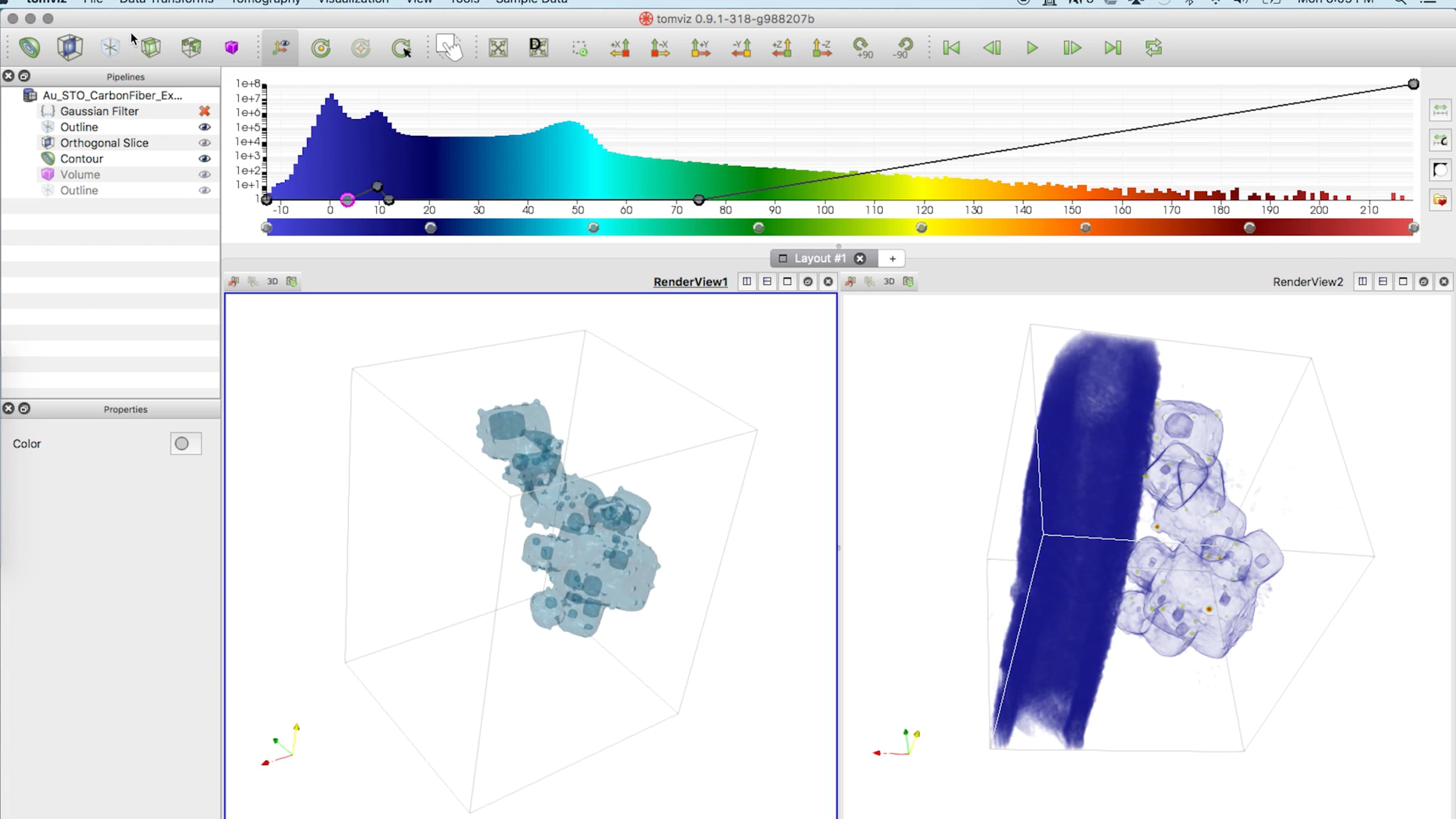Reset camera with the fit-arrows icon
The image size is (1456, 819).
click(498, 47)
